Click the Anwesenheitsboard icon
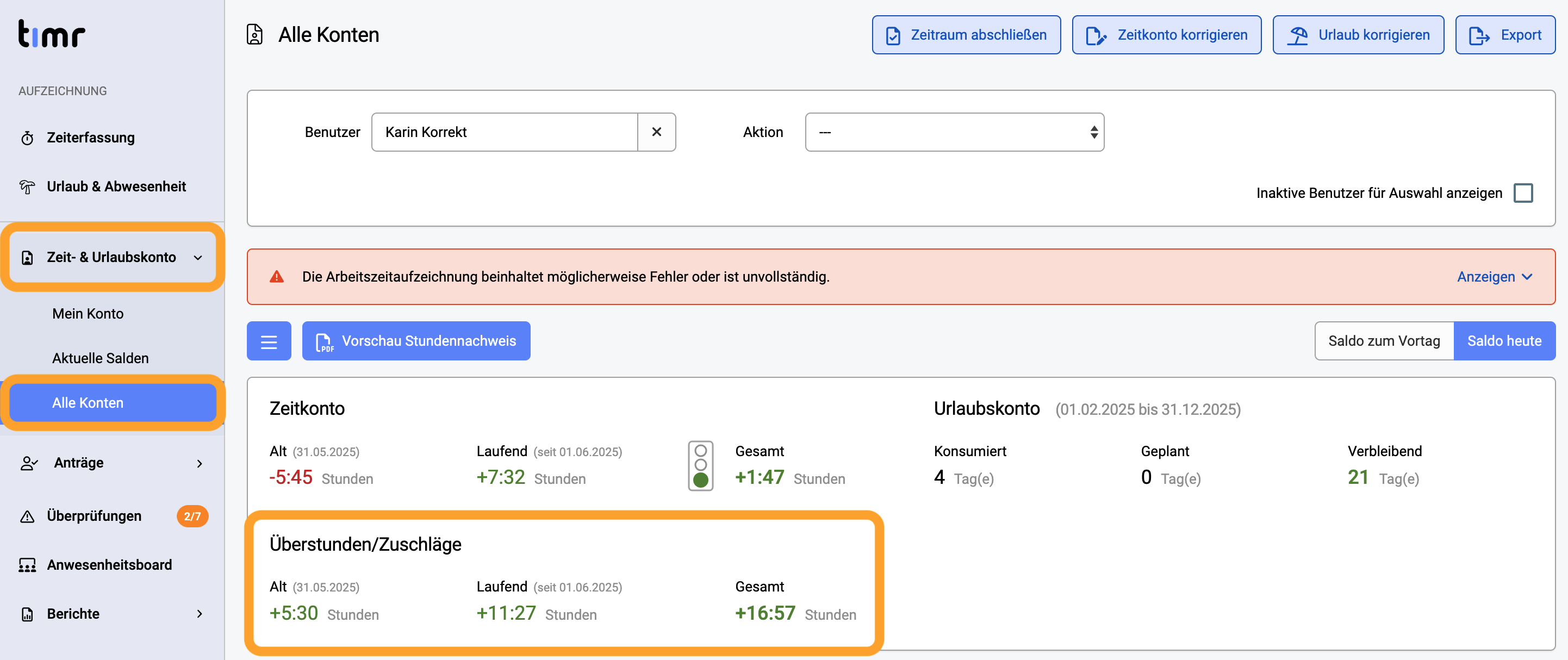The width and height of the screenshot is (1568, 660). tap(27, 565)
